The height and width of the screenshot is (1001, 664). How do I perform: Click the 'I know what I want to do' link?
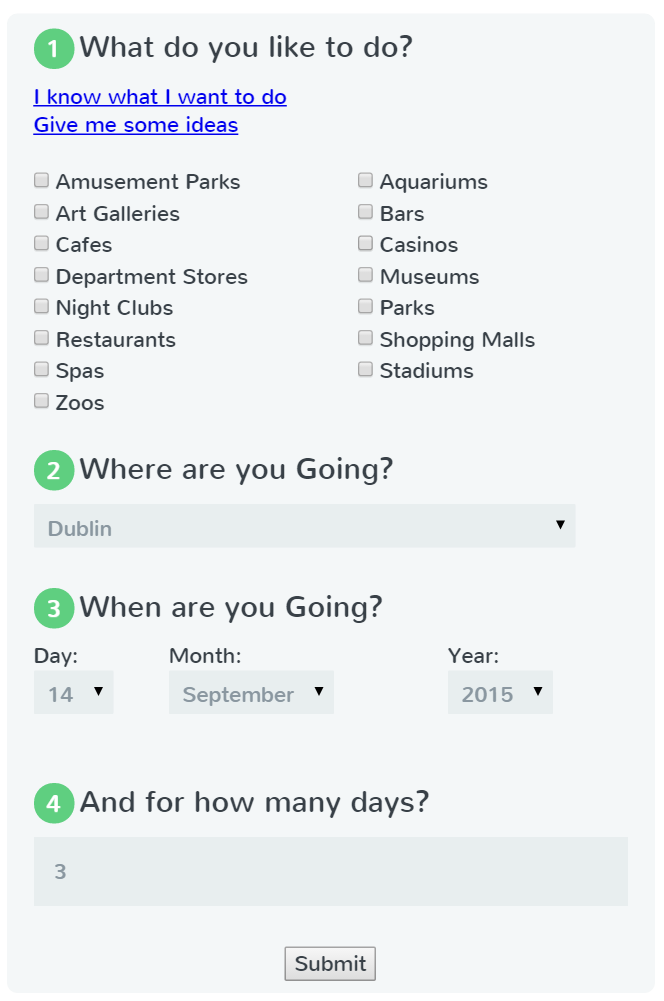[160, 97]
